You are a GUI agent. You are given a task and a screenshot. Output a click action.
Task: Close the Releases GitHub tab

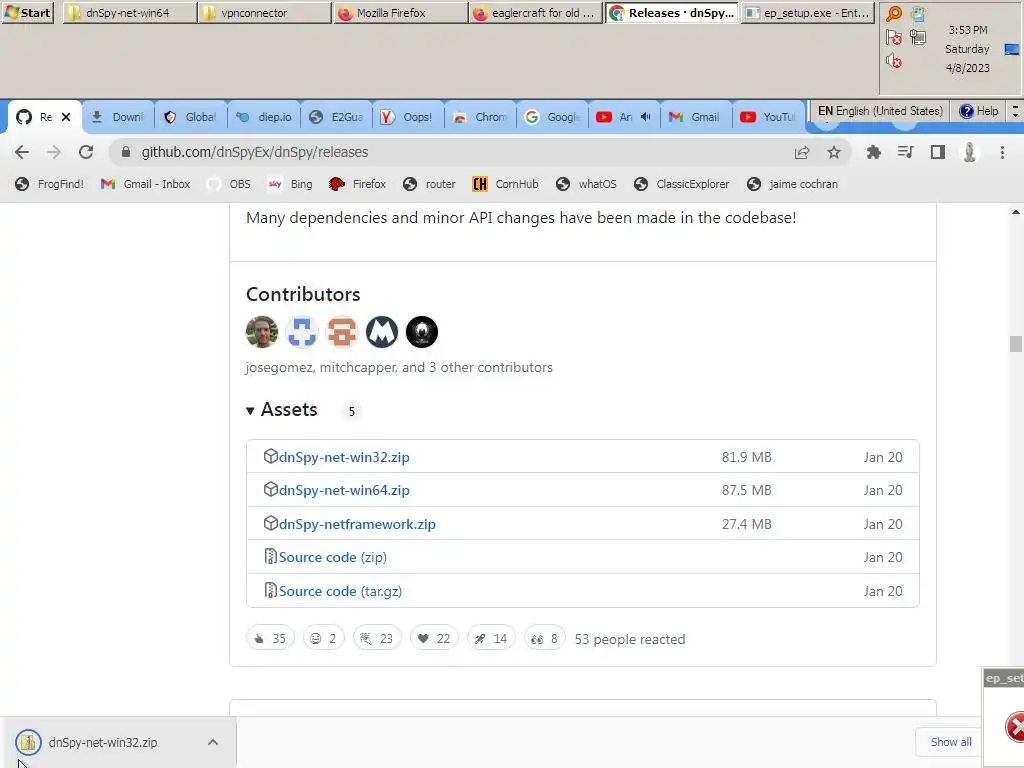click(66, 117)
